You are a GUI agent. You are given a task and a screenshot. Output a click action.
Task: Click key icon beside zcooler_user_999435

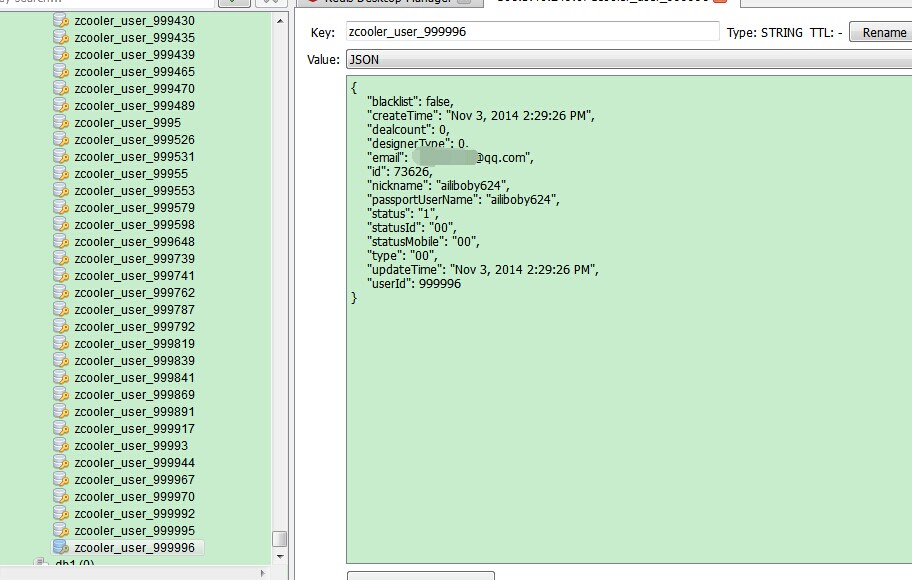tap(61, 37)
